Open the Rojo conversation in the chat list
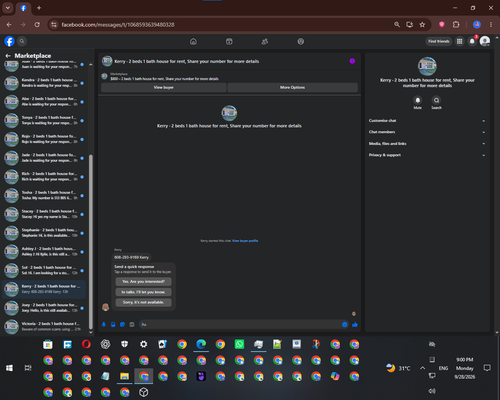 coord(44,139)
